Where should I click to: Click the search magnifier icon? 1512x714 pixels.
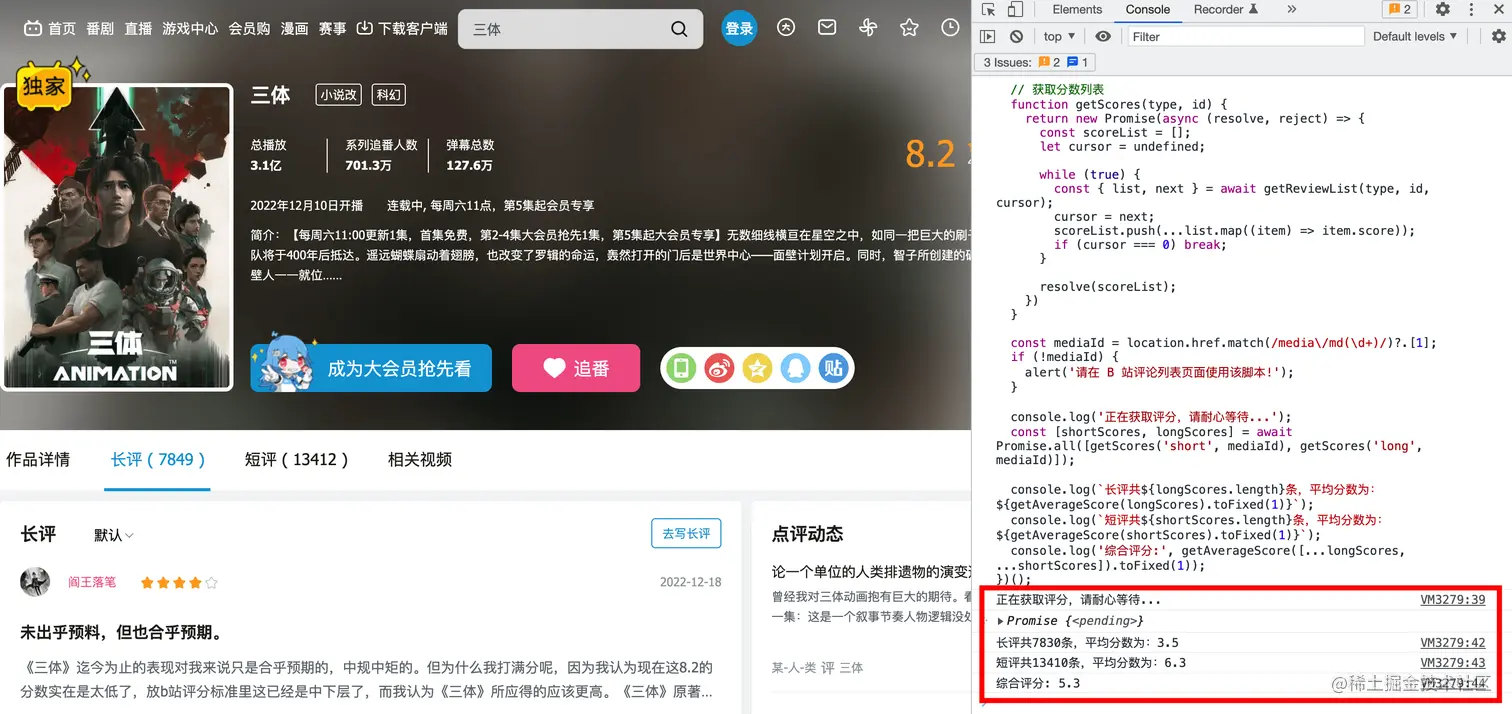(679, 29)
